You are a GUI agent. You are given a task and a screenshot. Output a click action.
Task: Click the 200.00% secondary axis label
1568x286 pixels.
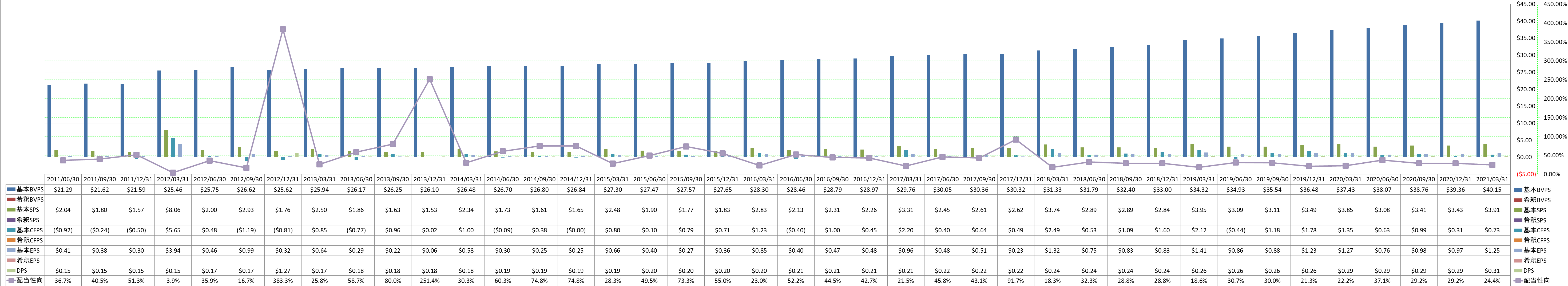coord(1555,99)
